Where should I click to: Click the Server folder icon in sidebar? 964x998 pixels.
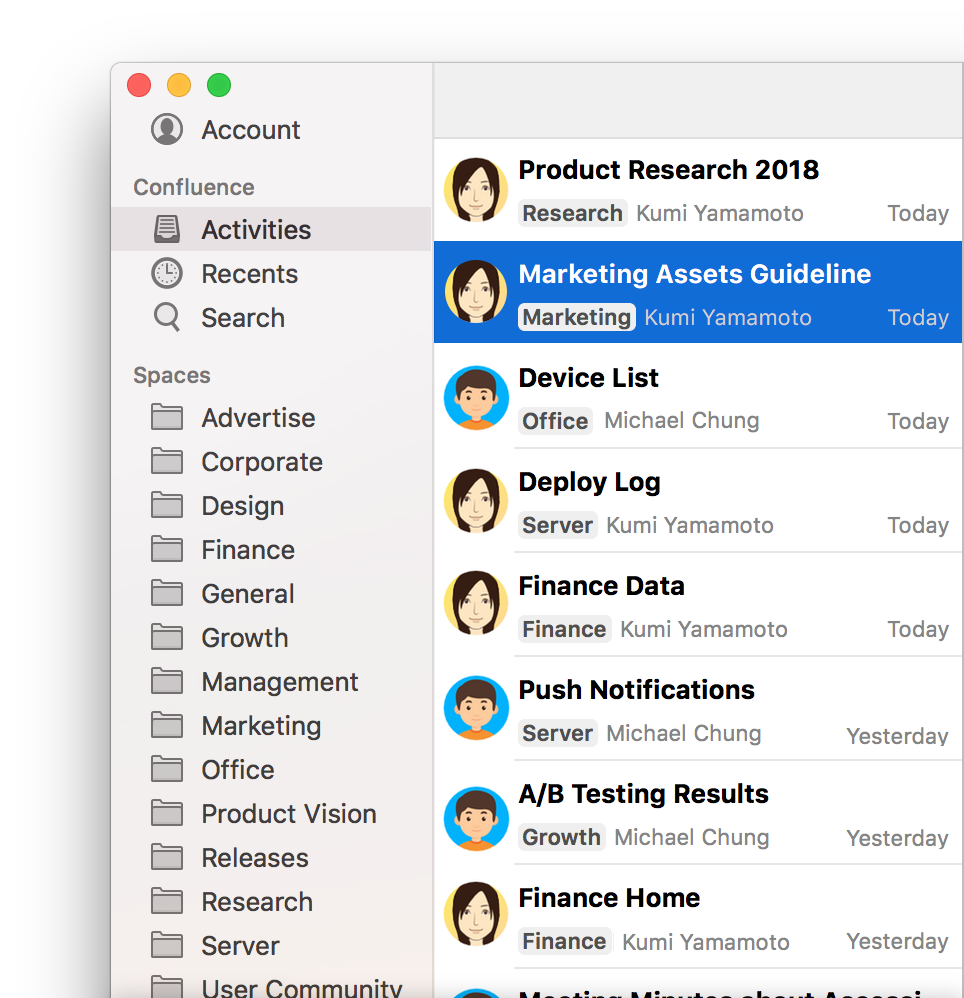[167, 945]
